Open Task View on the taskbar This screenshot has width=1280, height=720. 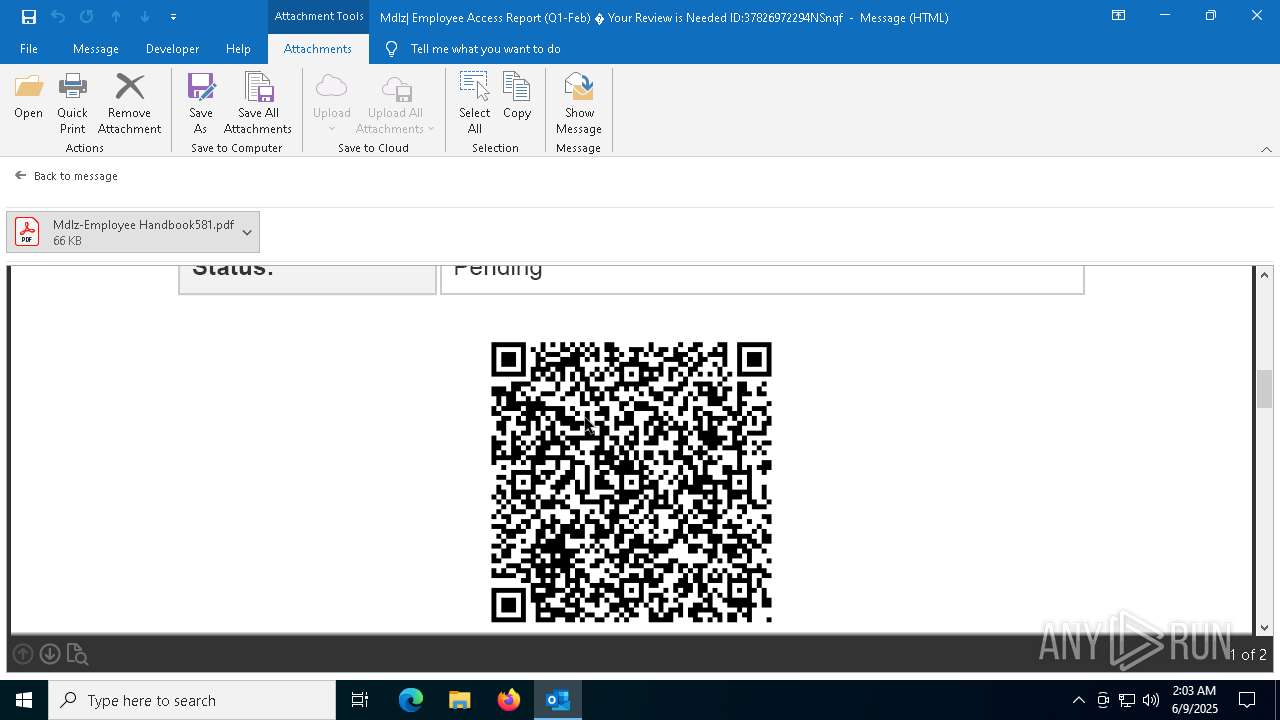tap(360, 700)
